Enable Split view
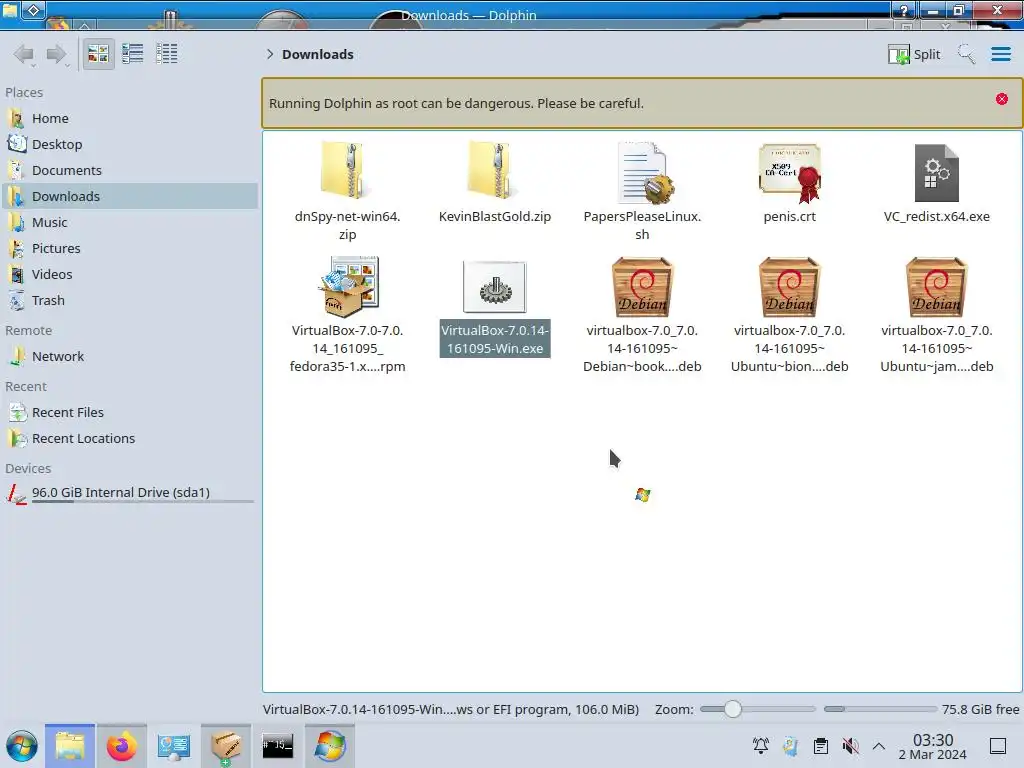This screenshot has width=1024, height=768. 914,54
